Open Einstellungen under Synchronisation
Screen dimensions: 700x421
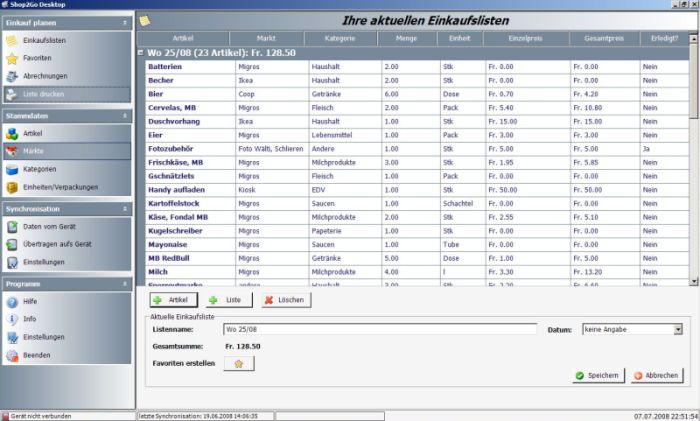[44, 262]
